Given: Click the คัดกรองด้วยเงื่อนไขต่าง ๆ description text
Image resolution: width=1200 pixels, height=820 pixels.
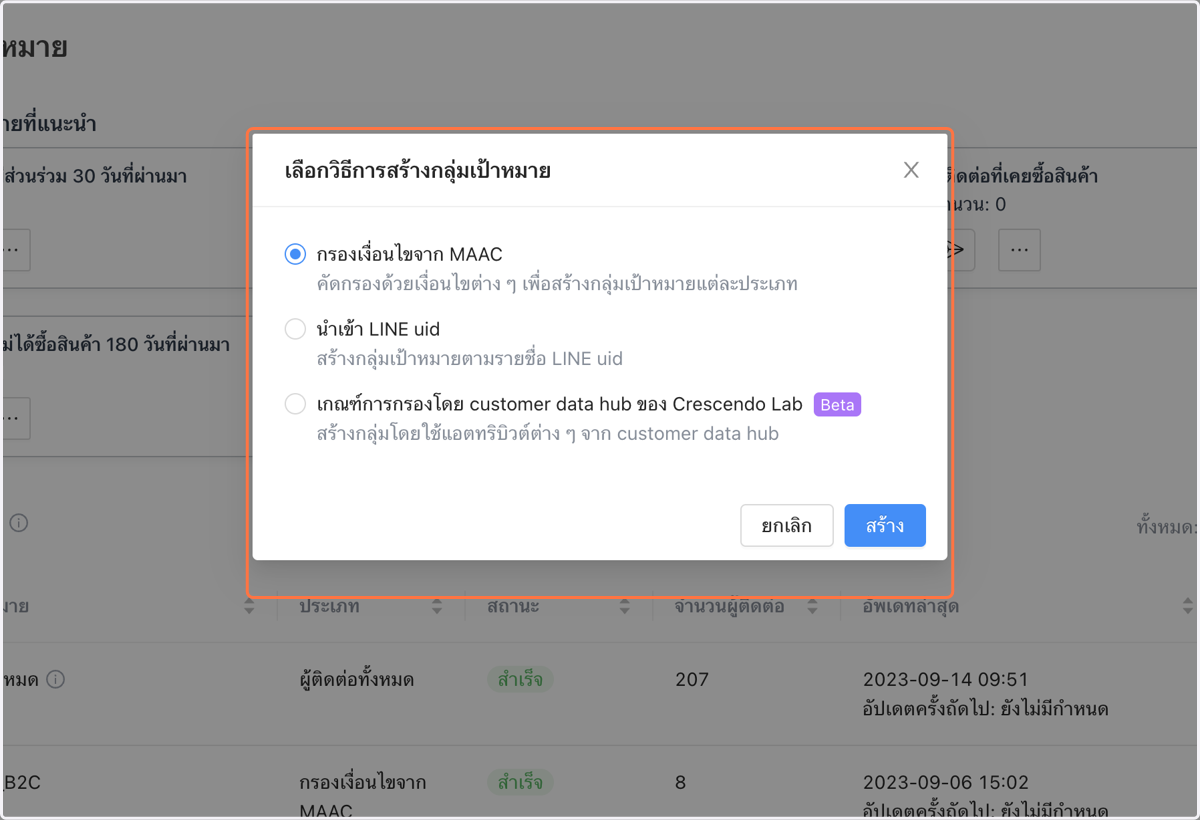Looking at the screenshot, I should coord(557,284).
